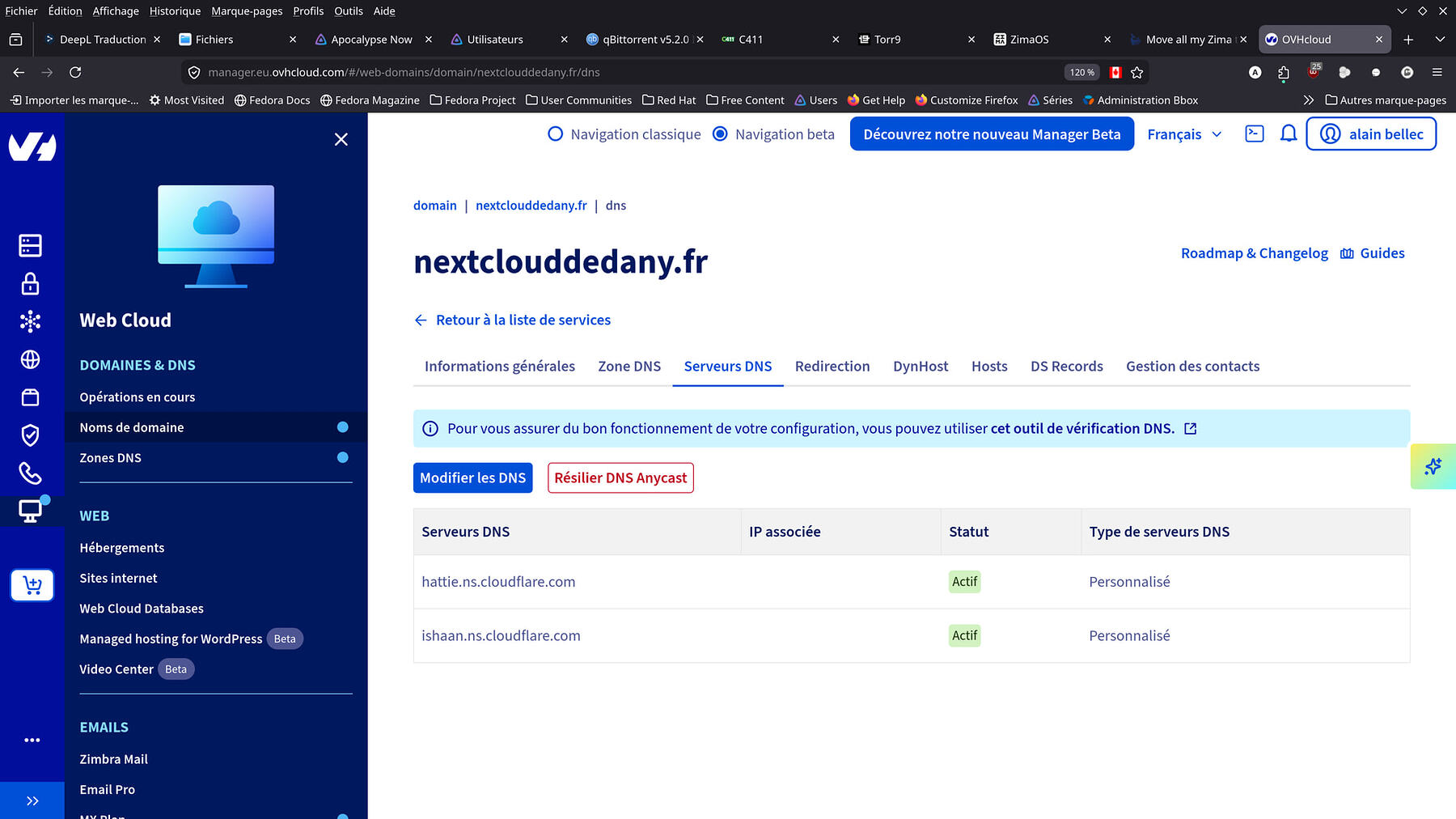This screenshot has height=819, width=1456.
Task: Switch to Gestion des contacts tab
Action: click(x=1193, y=367)
